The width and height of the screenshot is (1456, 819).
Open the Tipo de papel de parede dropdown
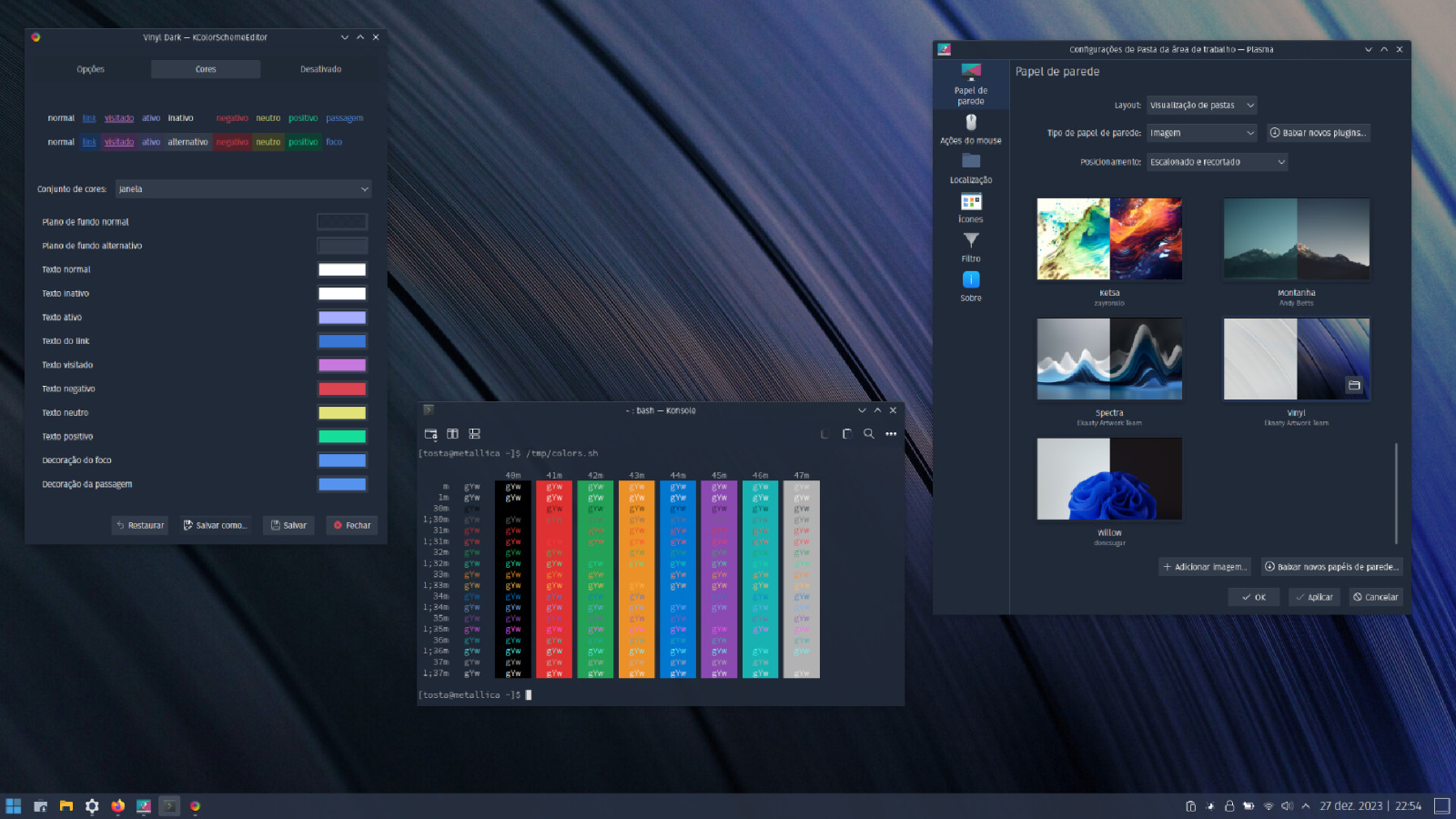point(1200,132)
